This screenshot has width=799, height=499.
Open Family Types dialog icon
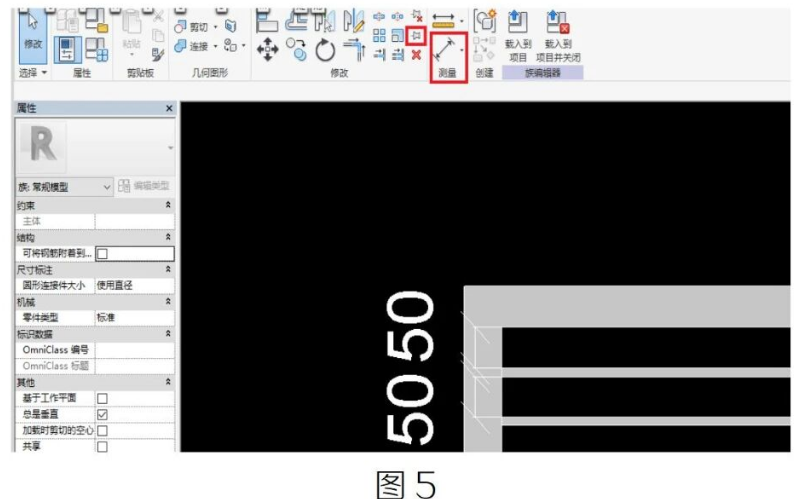(x=96, y=49)
